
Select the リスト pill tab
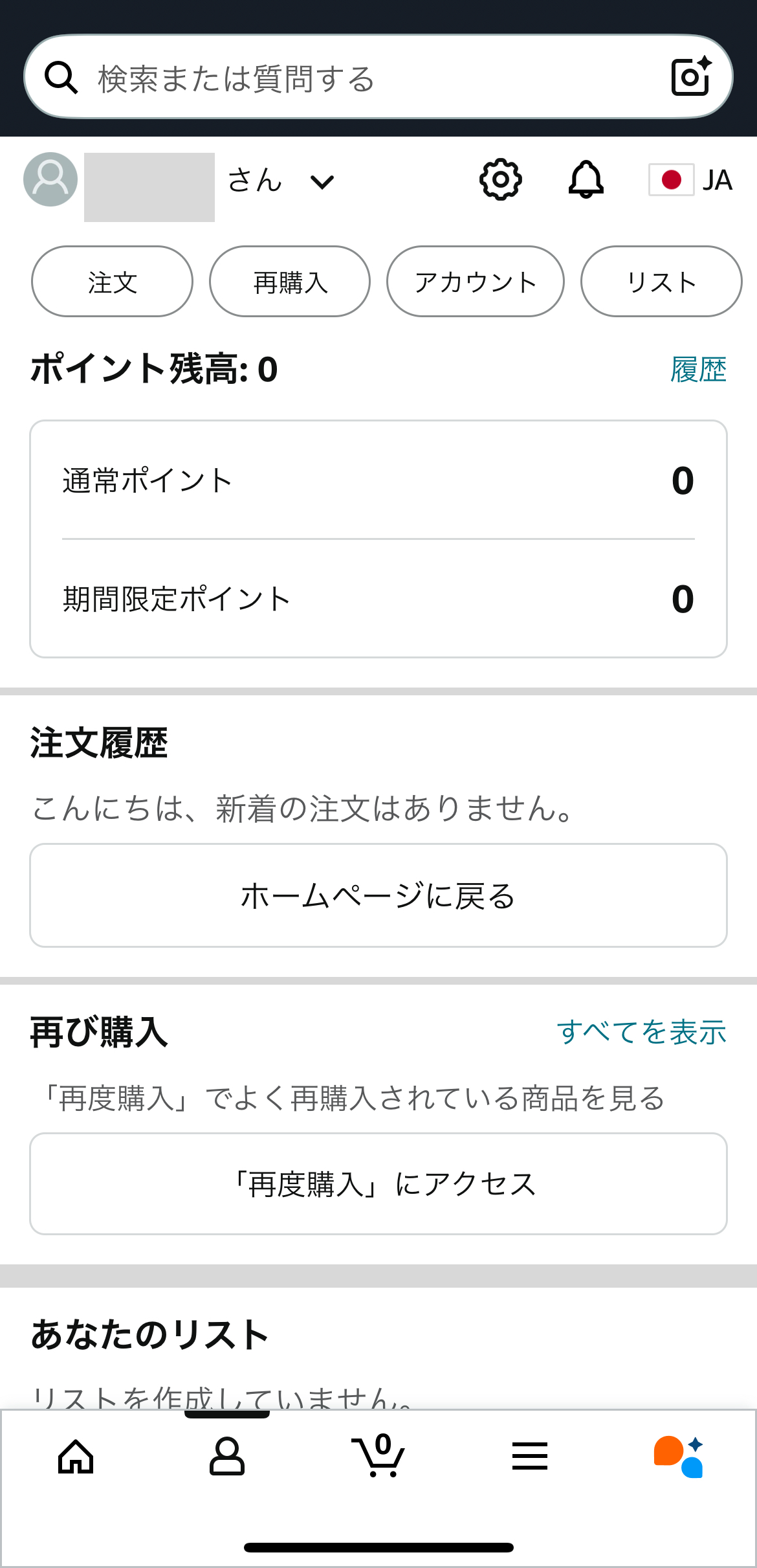click(x=661, y=282)
